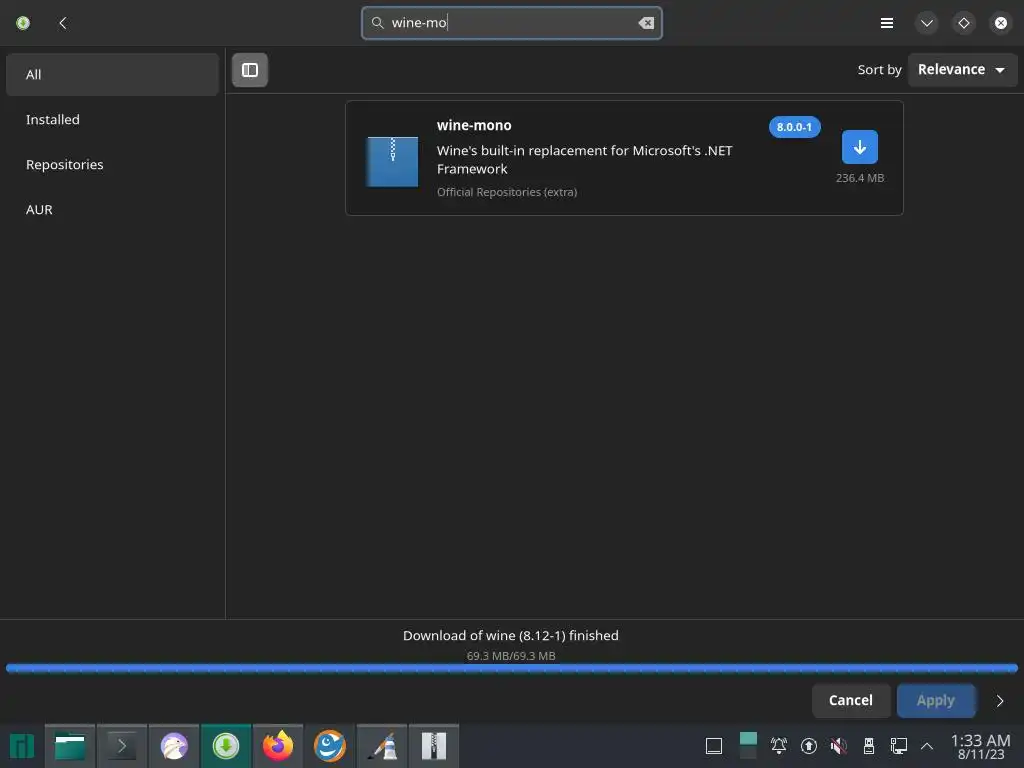The image size is (1024, 768).
Task: Open the blue swirl app in taskbar
Action: [x=330, y=746]
